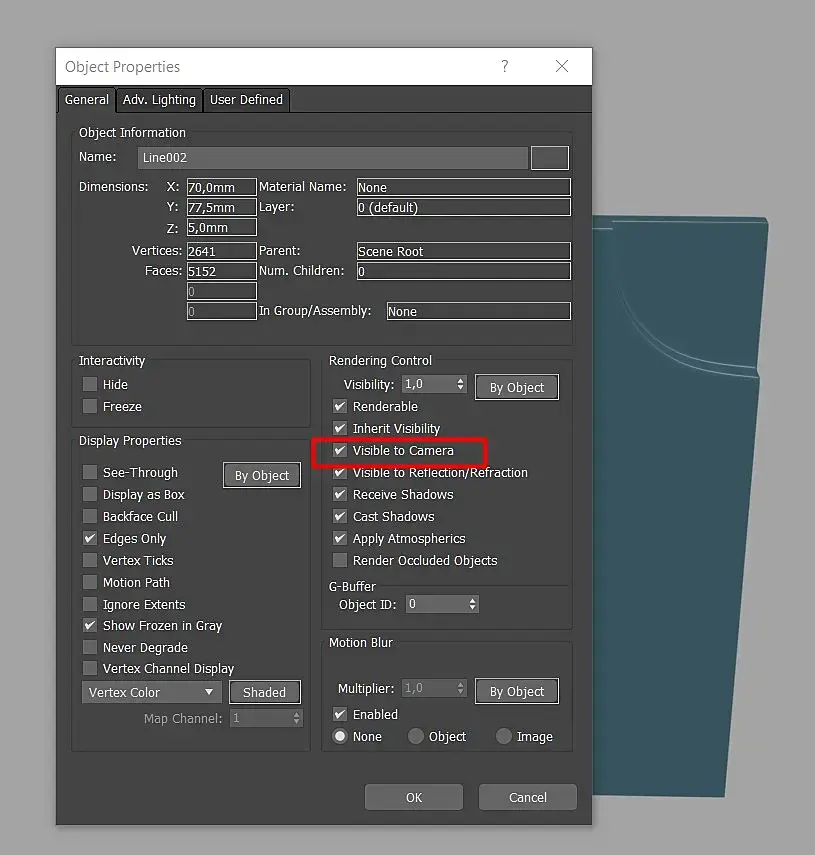This screenshot has width=815, height=855.
Task: Enable the See-Through checkbox
Action: click(x=90, y=472)
